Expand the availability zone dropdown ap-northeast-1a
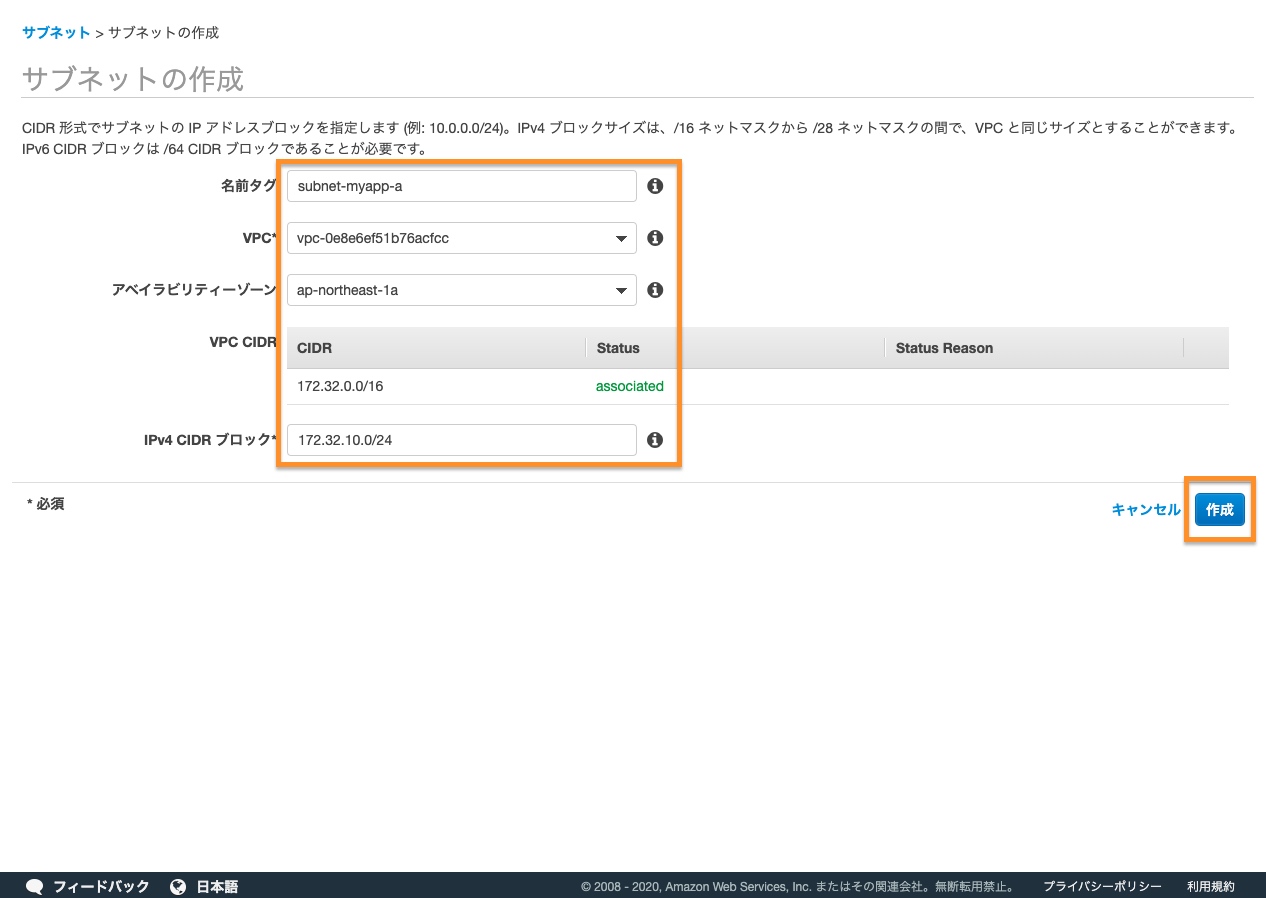The width and height of the screenshot is (1266, 898). (x=461, y=290)
